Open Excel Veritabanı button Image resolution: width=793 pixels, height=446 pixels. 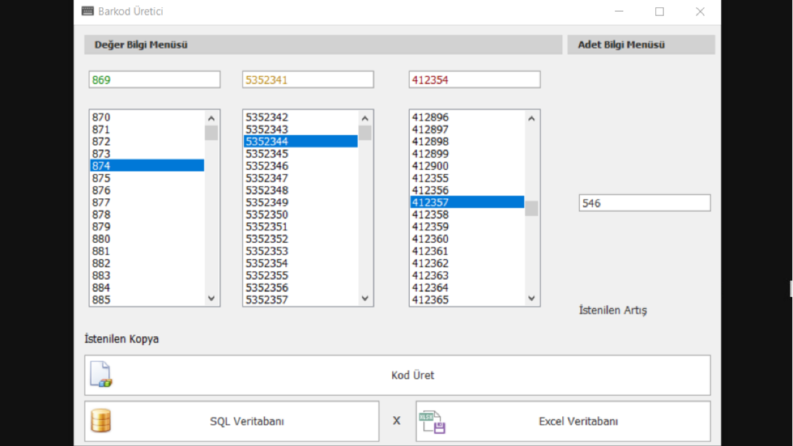click(563, 421)
